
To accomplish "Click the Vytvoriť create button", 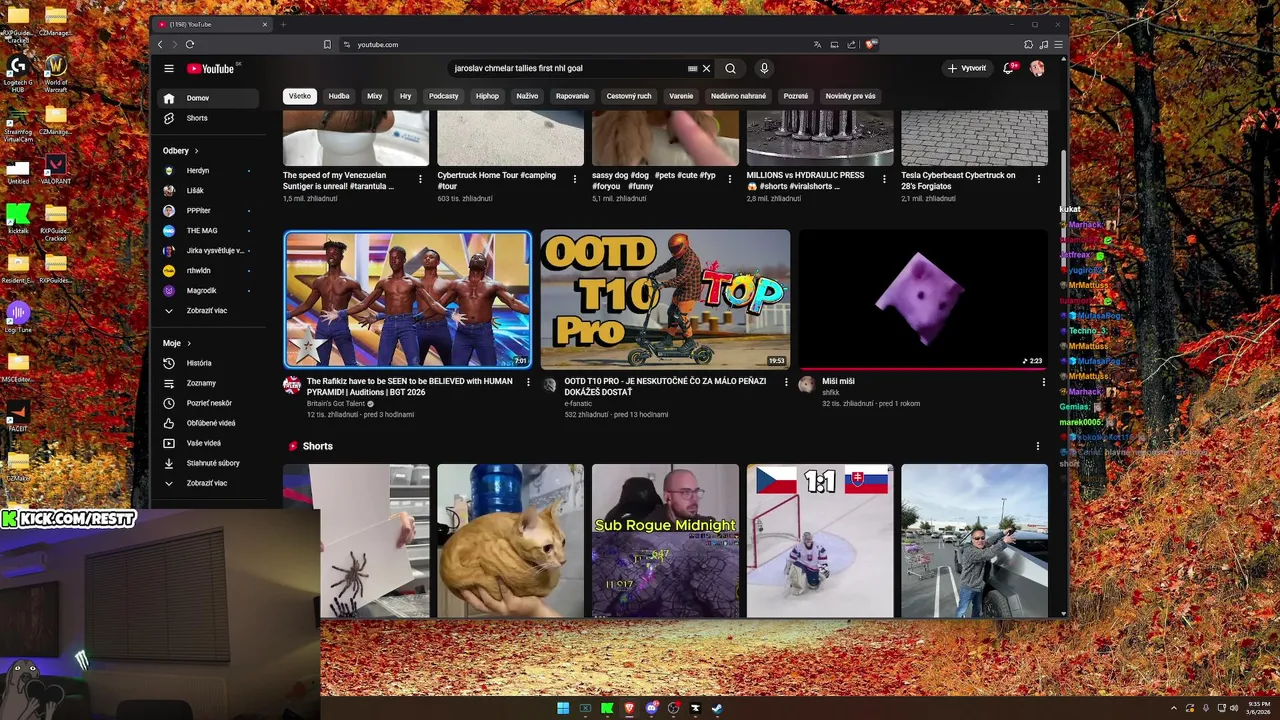I will (x=967, y=68).
